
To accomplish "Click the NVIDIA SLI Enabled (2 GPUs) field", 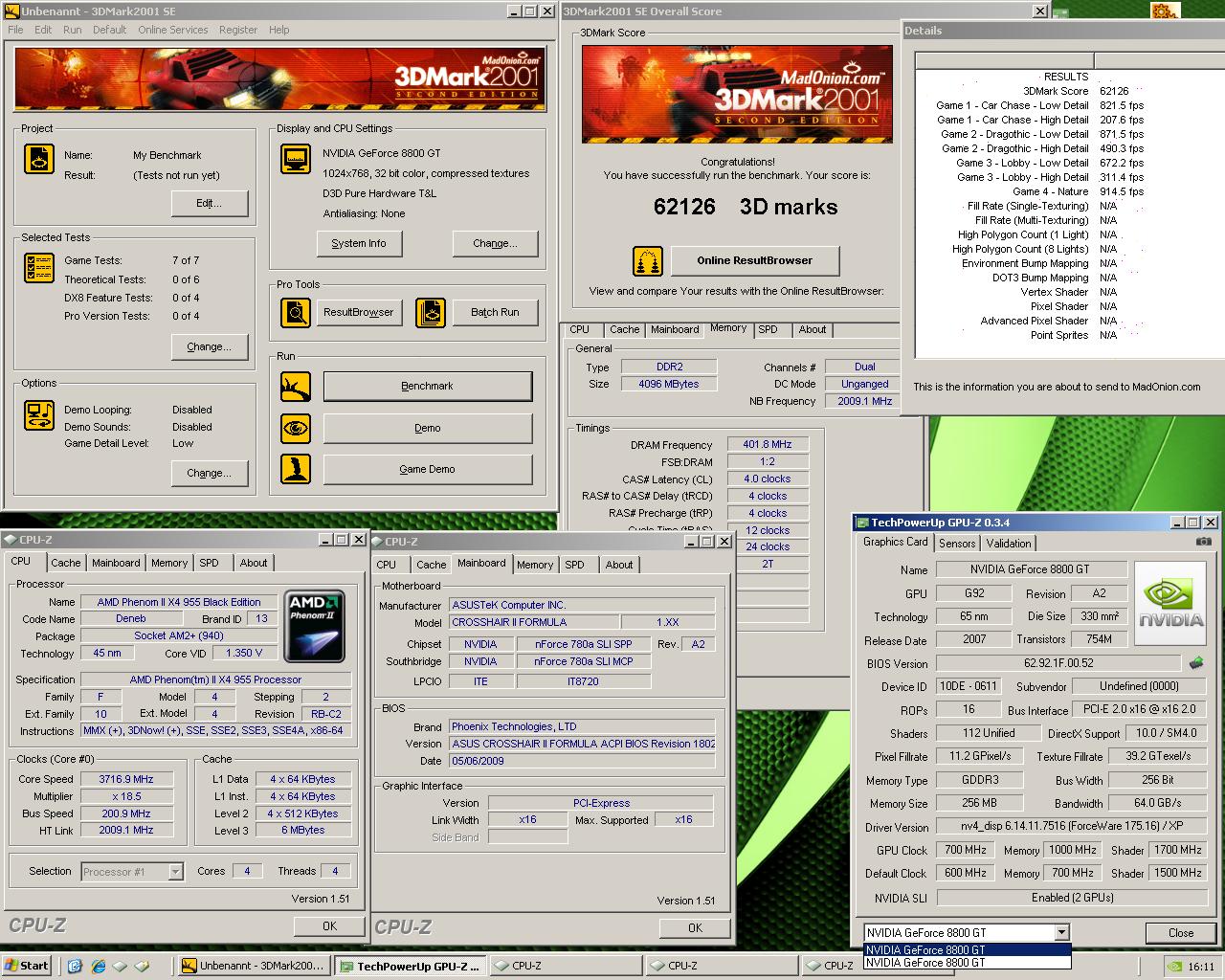I will 1072,898.
